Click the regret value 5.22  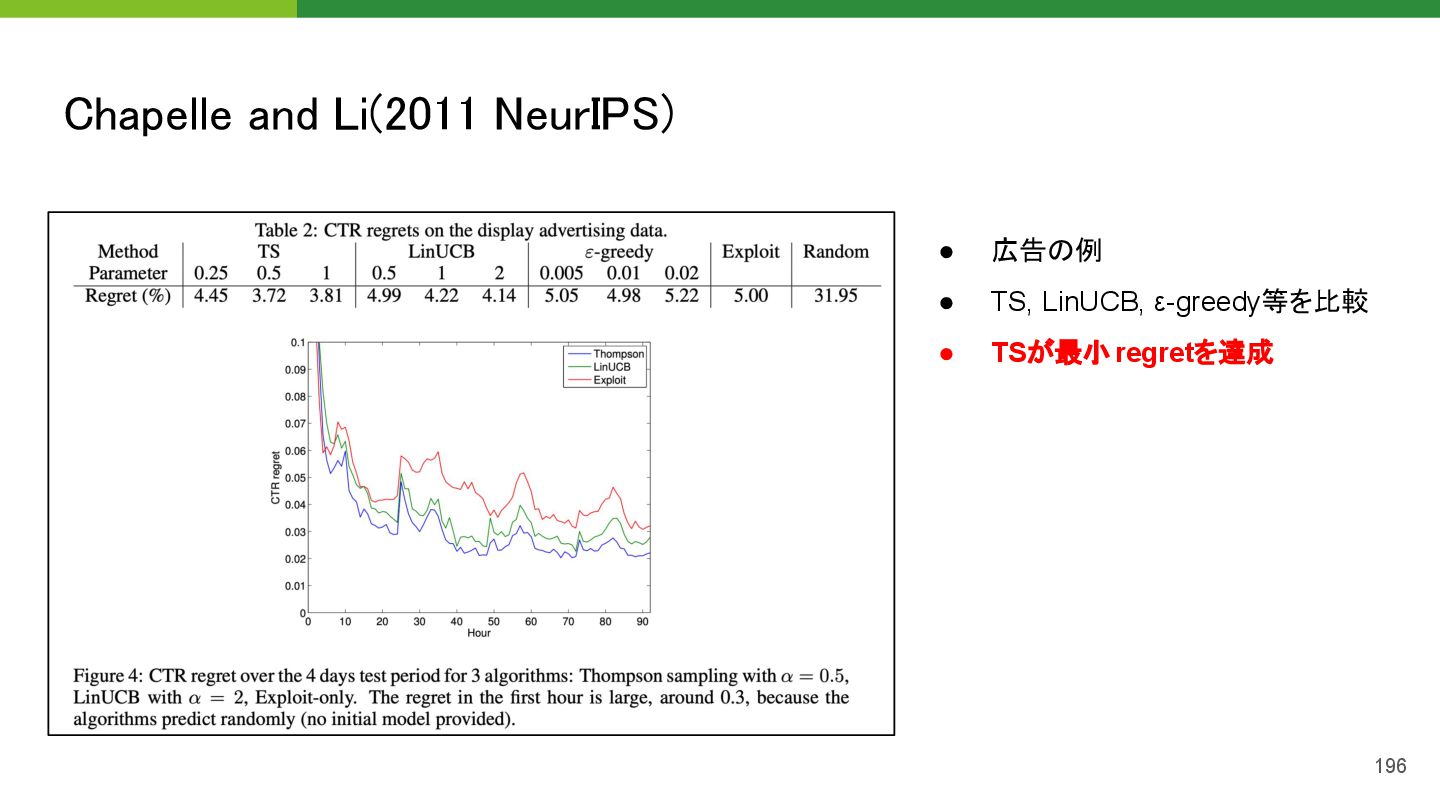pos(682,296)
